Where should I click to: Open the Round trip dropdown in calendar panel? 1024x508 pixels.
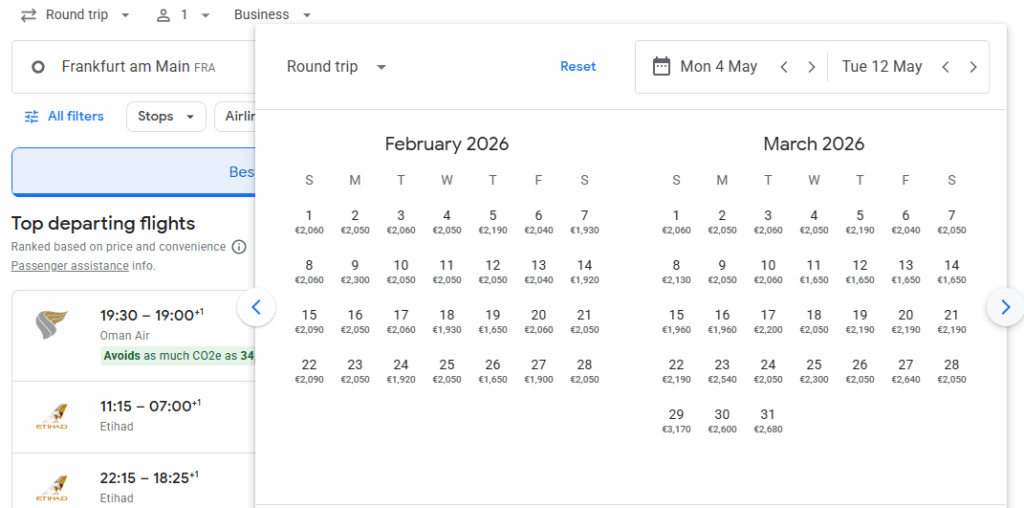337,67
